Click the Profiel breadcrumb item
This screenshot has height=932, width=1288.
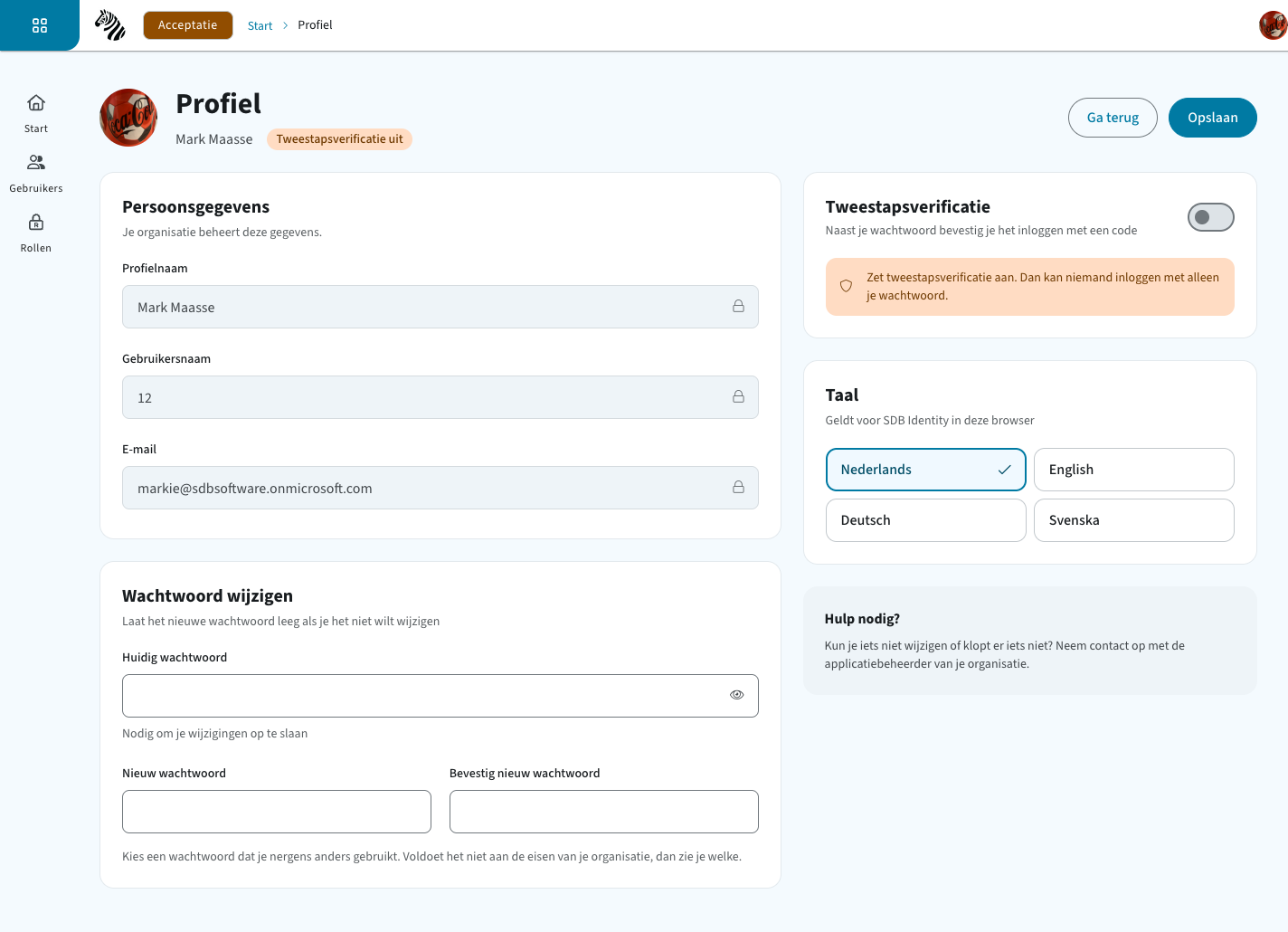tap(315, 25)
